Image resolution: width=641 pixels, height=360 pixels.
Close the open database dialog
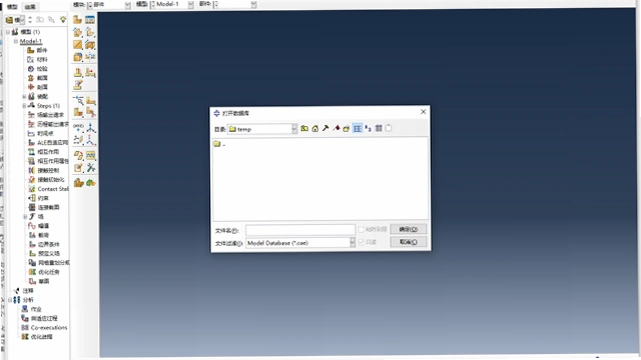(423, 112)
